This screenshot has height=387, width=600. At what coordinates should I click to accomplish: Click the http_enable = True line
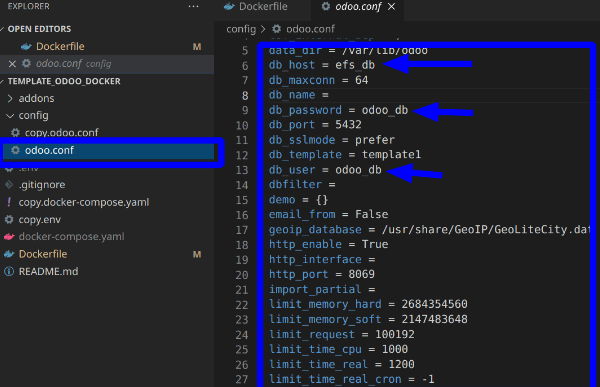click(328, 244)
